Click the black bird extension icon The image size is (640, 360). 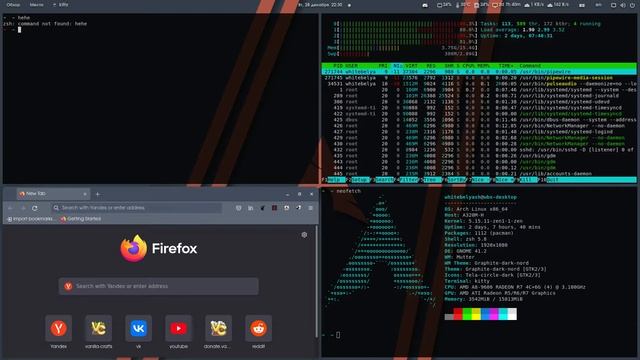coord(262,208)
